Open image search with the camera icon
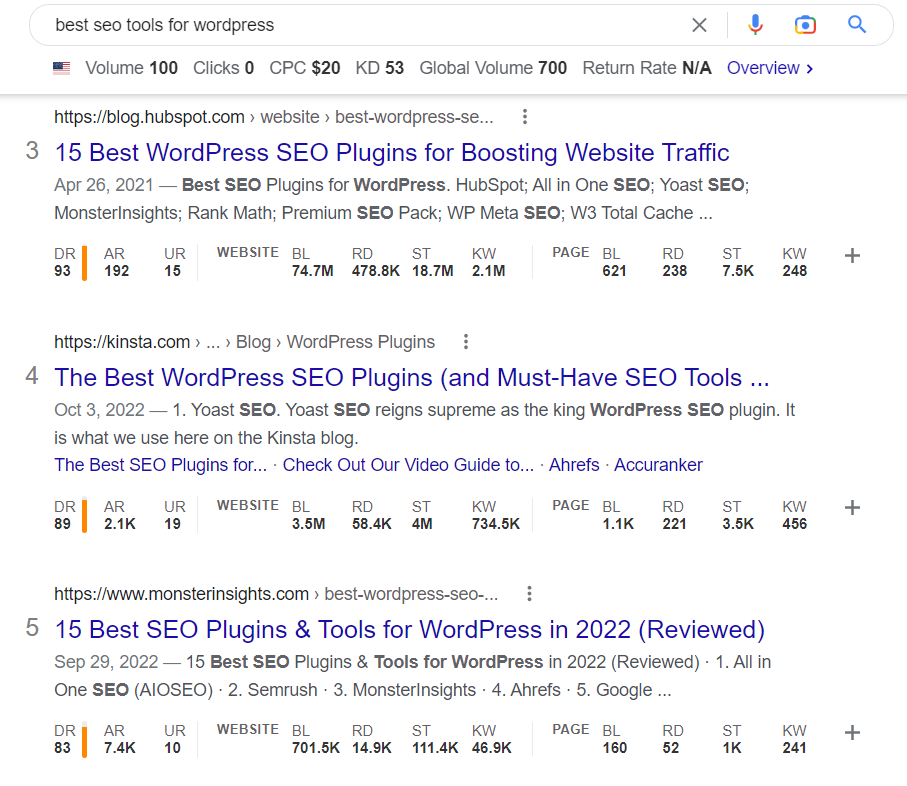 click(805, 25)
